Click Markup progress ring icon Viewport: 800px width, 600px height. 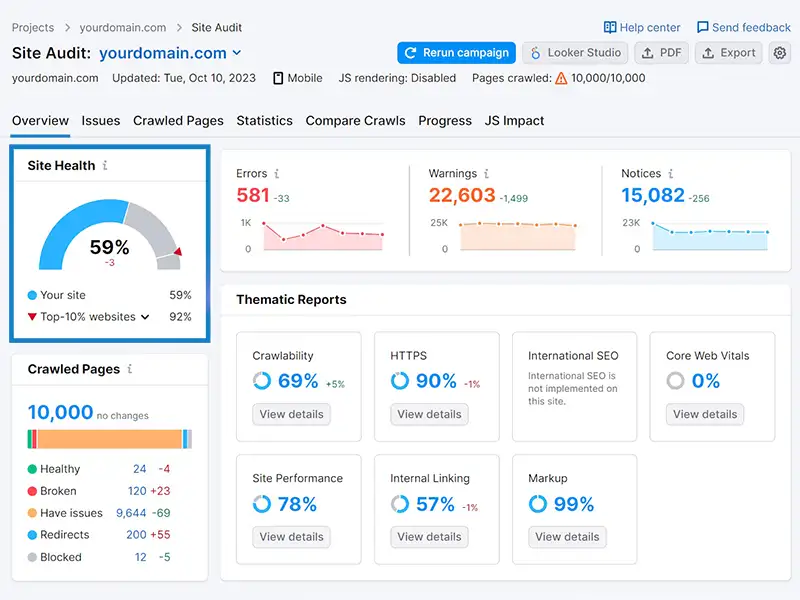537,504
